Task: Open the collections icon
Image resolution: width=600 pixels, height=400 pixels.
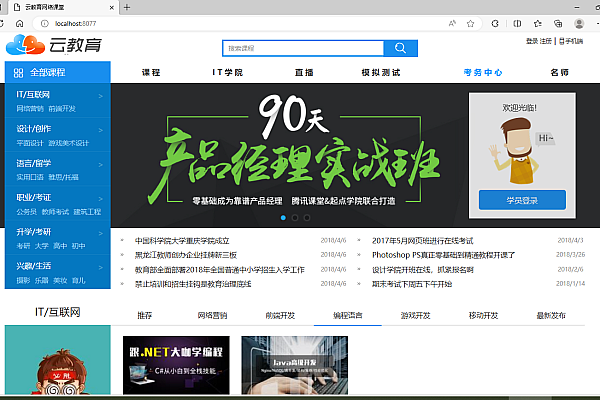Action: (x=558, y=23)
